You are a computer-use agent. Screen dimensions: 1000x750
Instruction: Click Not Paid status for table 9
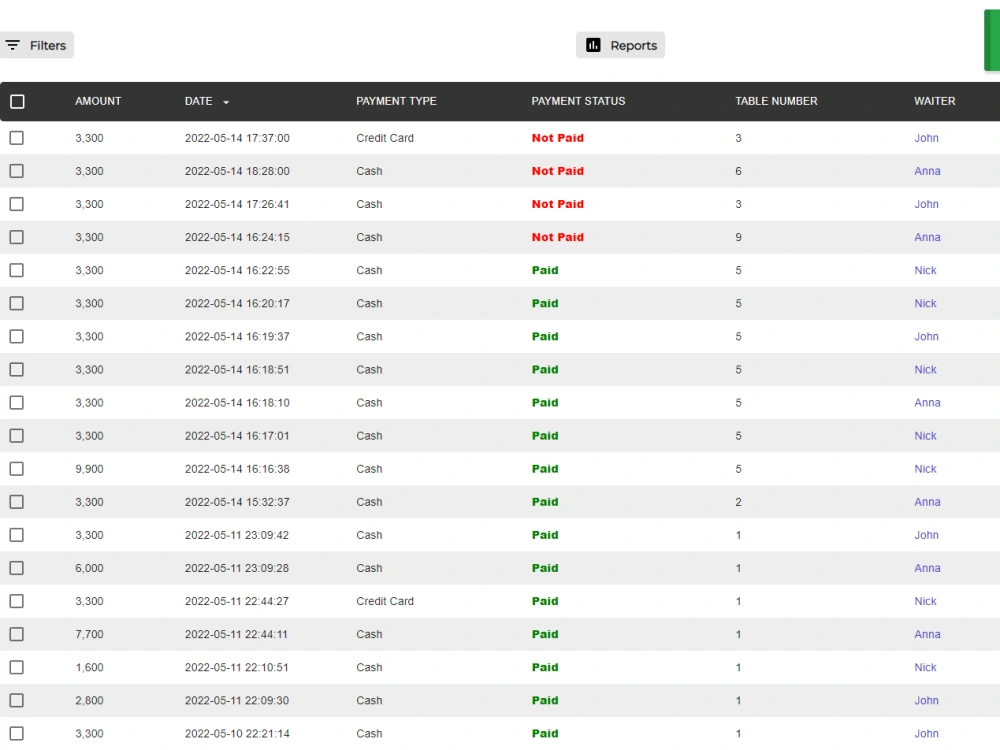558,237
